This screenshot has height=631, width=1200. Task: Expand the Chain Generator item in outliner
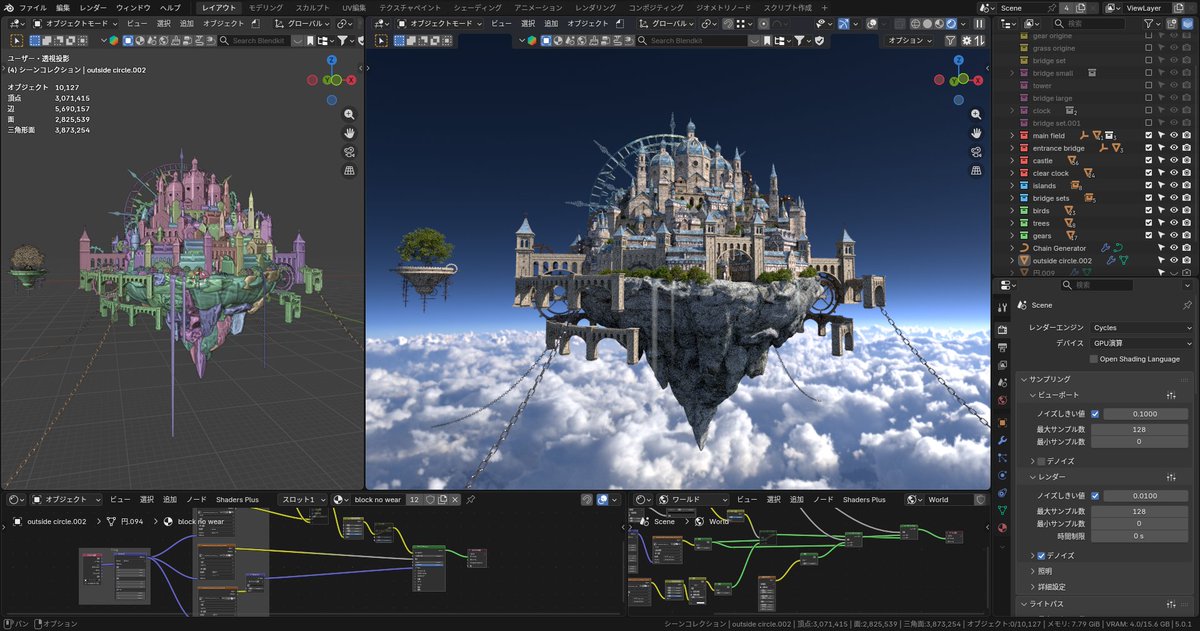point(1011,248)
